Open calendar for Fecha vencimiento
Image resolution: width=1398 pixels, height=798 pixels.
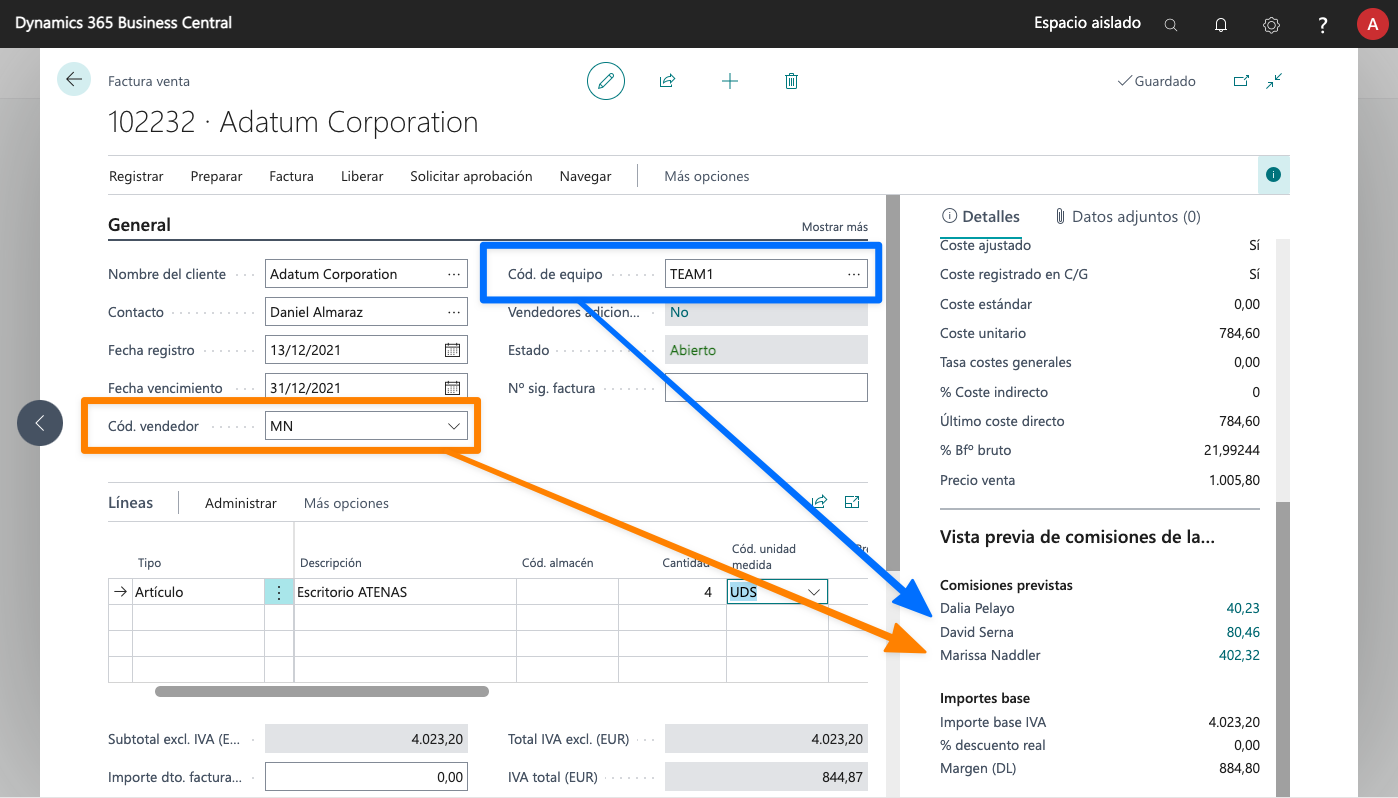pos(452,388)
